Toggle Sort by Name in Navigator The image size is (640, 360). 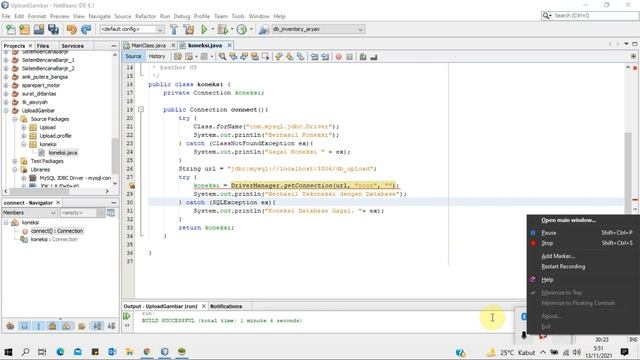tap(97, 326)
